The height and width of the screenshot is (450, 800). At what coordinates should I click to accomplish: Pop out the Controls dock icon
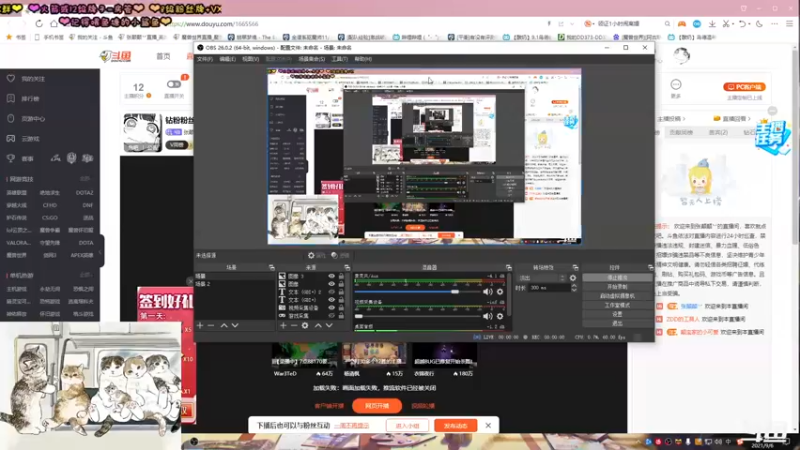pos(650,267)
